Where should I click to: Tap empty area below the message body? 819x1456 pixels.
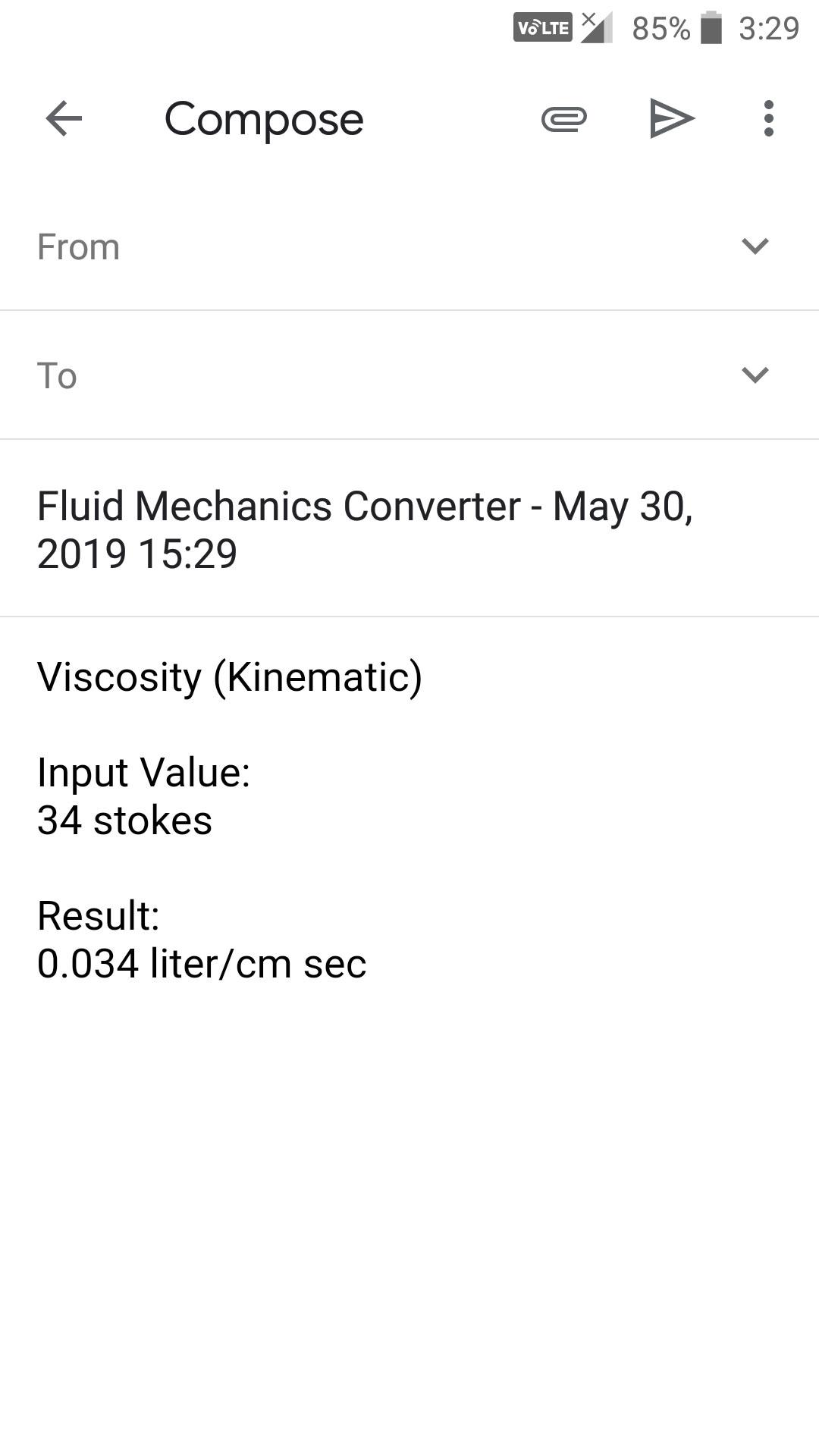(x=409, y=1213)
